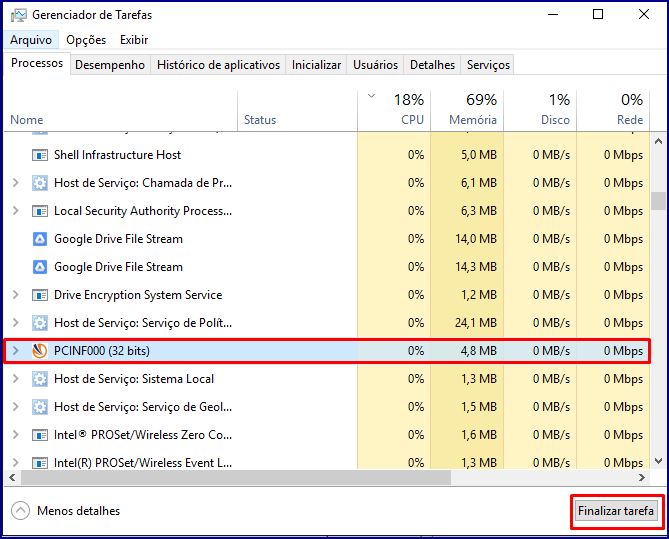Click the Intel(R) PROSet/Wireless Event L... icon

(40, 463)
